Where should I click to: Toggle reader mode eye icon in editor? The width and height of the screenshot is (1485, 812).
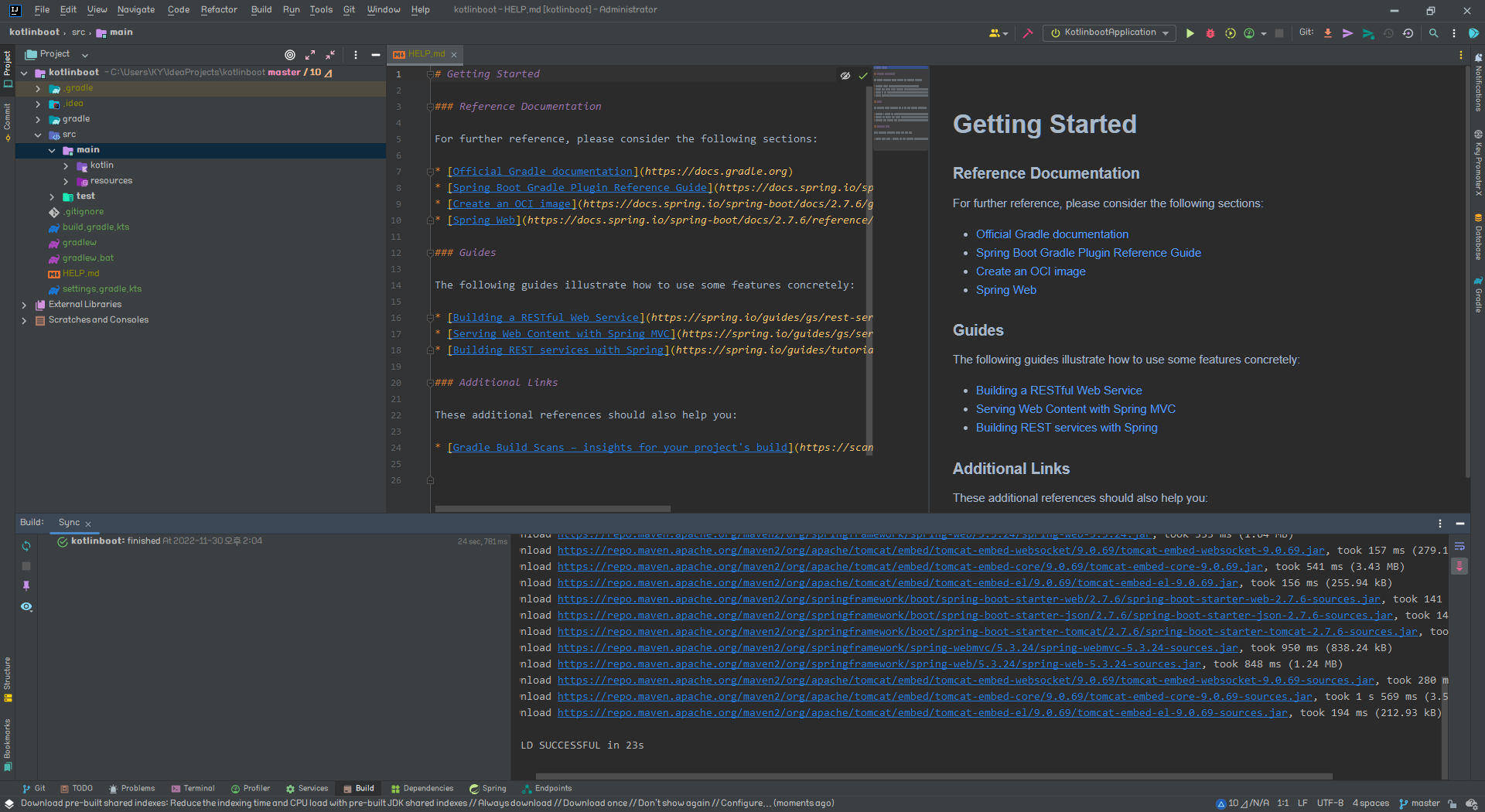pos(845,76)
